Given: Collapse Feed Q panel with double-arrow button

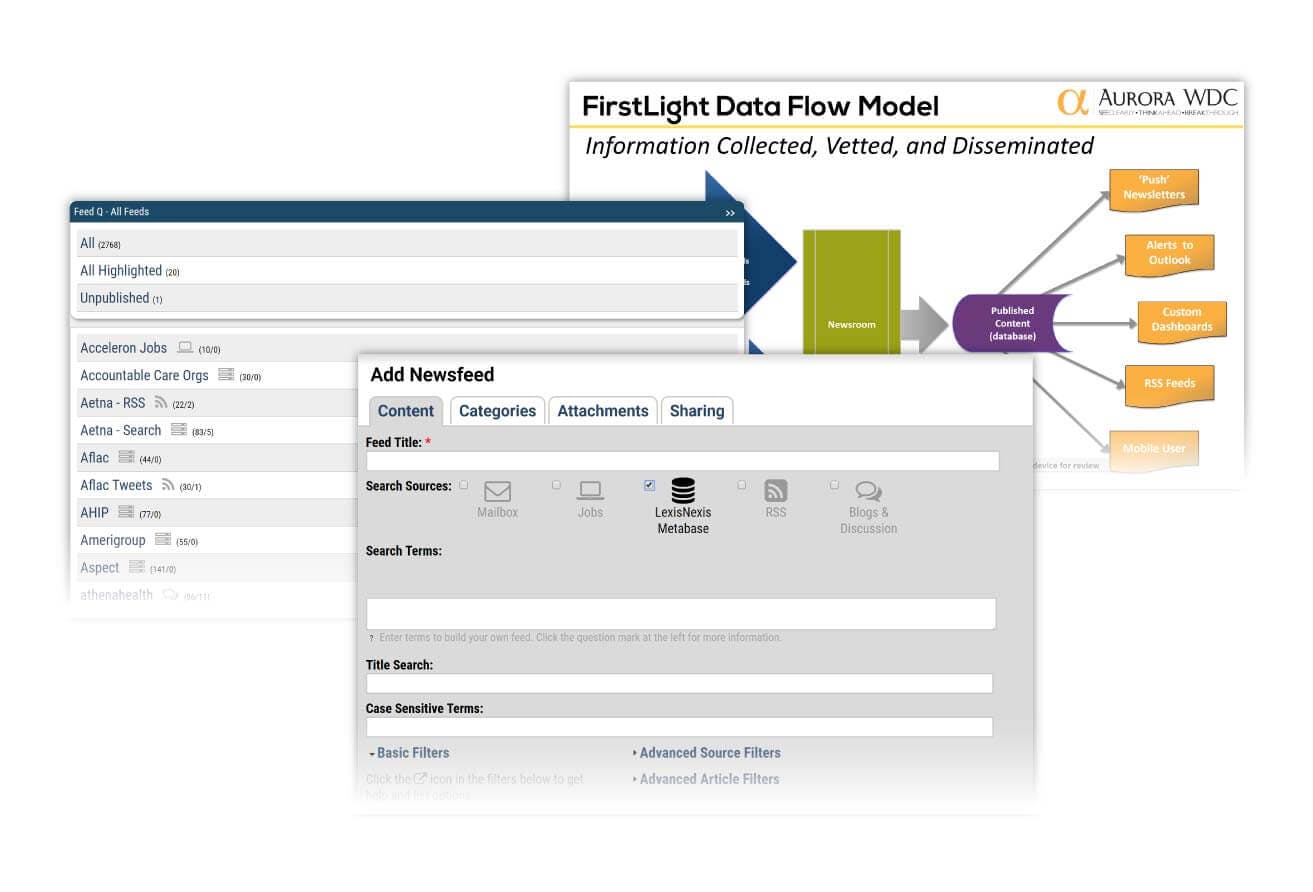Looking at the screenshot, I should coord(730,213).
